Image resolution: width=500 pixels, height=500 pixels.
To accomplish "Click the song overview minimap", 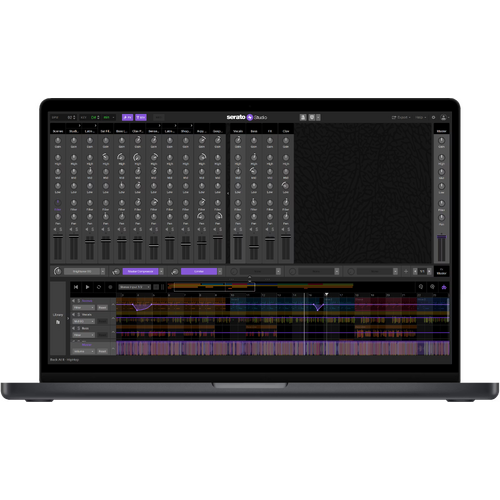I will click(x=260, y=286).
